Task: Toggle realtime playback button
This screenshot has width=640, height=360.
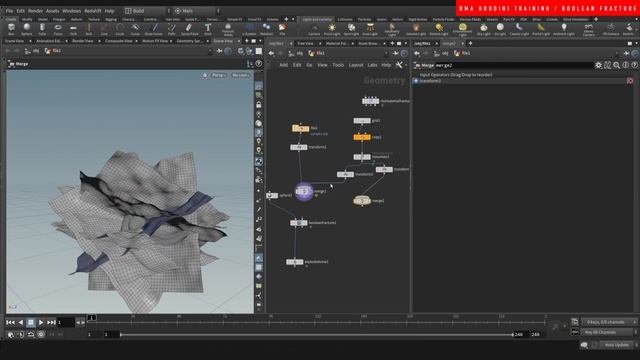Action: [x=41, y=334]
